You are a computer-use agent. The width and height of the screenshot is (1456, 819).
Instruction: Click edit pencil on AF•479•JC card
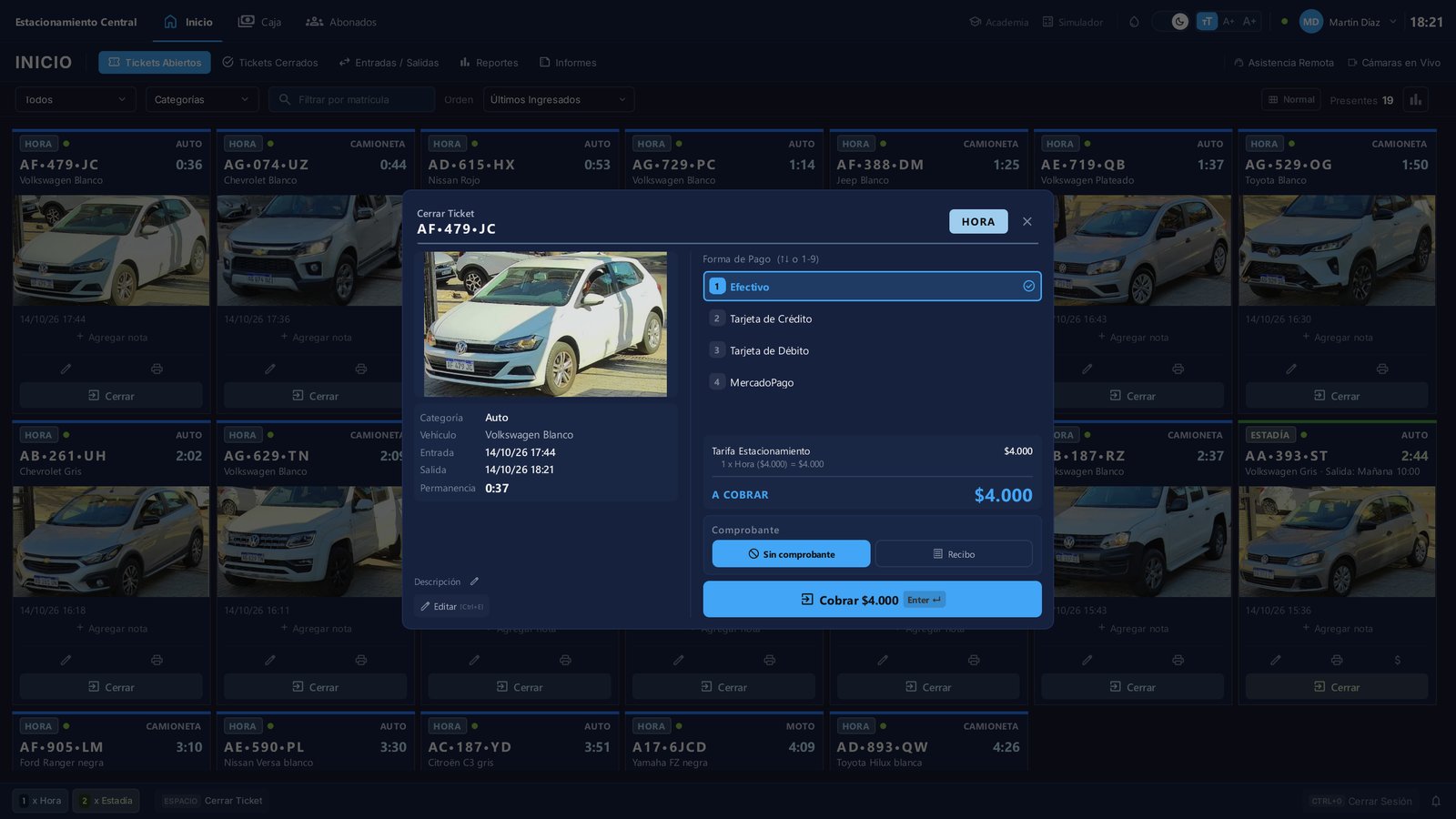pyautogui.click(x=66, y=369)
